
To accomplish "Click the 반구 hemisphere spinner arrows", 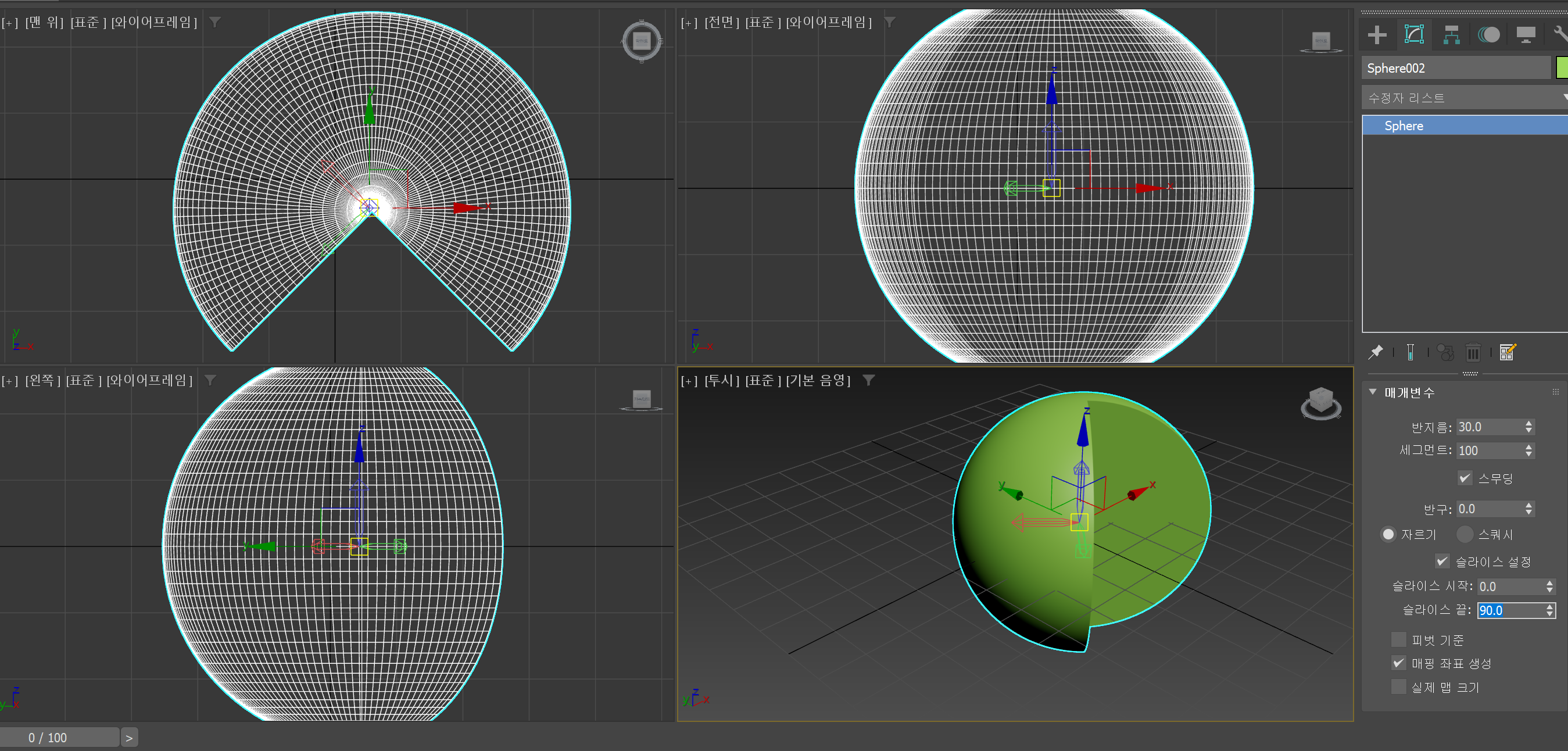I will click(1529, 509).
